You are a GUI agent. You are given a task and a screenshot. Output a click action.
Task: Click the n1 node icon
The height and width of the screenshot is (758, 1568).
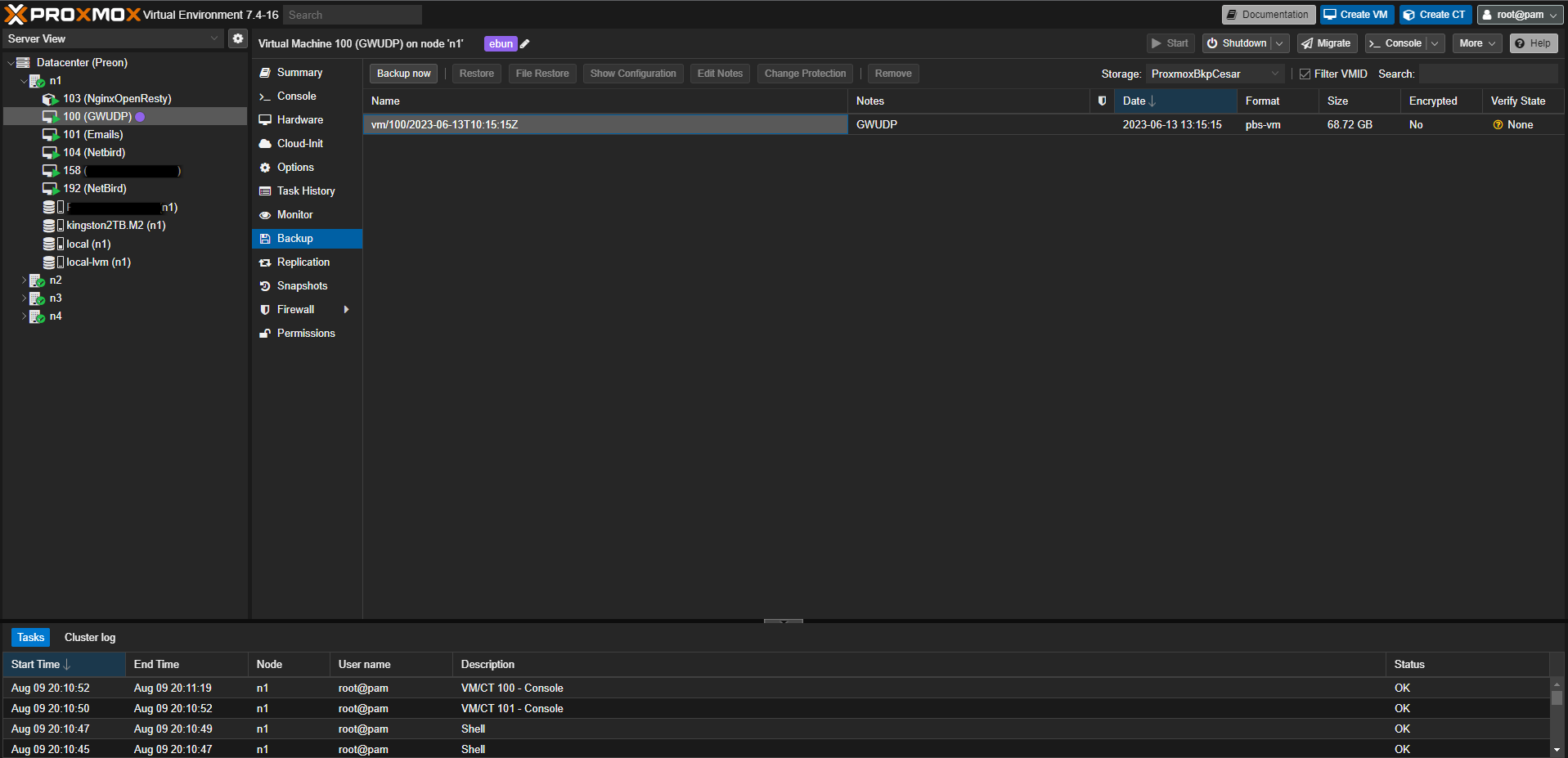pos(37,81)
